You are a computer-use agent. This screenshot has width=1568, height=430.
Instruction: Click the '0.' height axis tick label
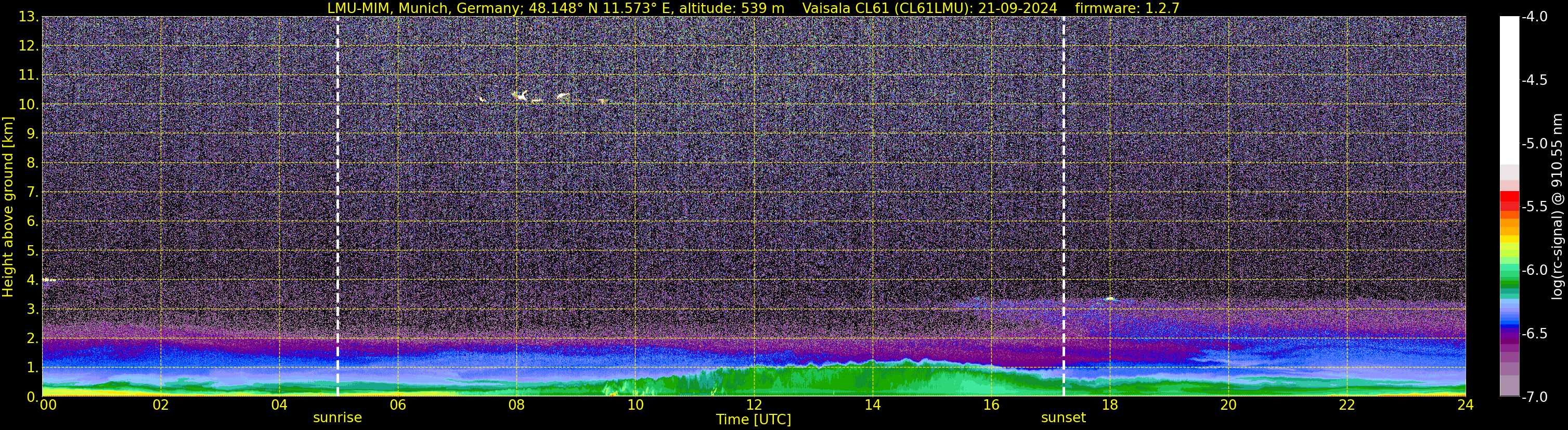[x=32, y=397]
